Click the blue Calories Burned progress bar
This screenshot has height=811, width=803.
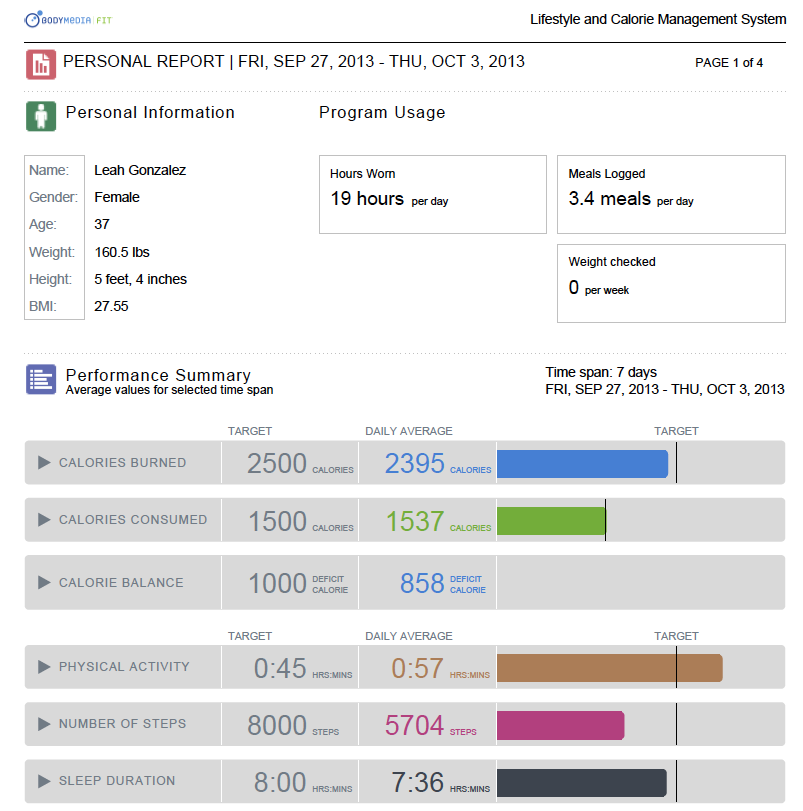tap(582, 464)
